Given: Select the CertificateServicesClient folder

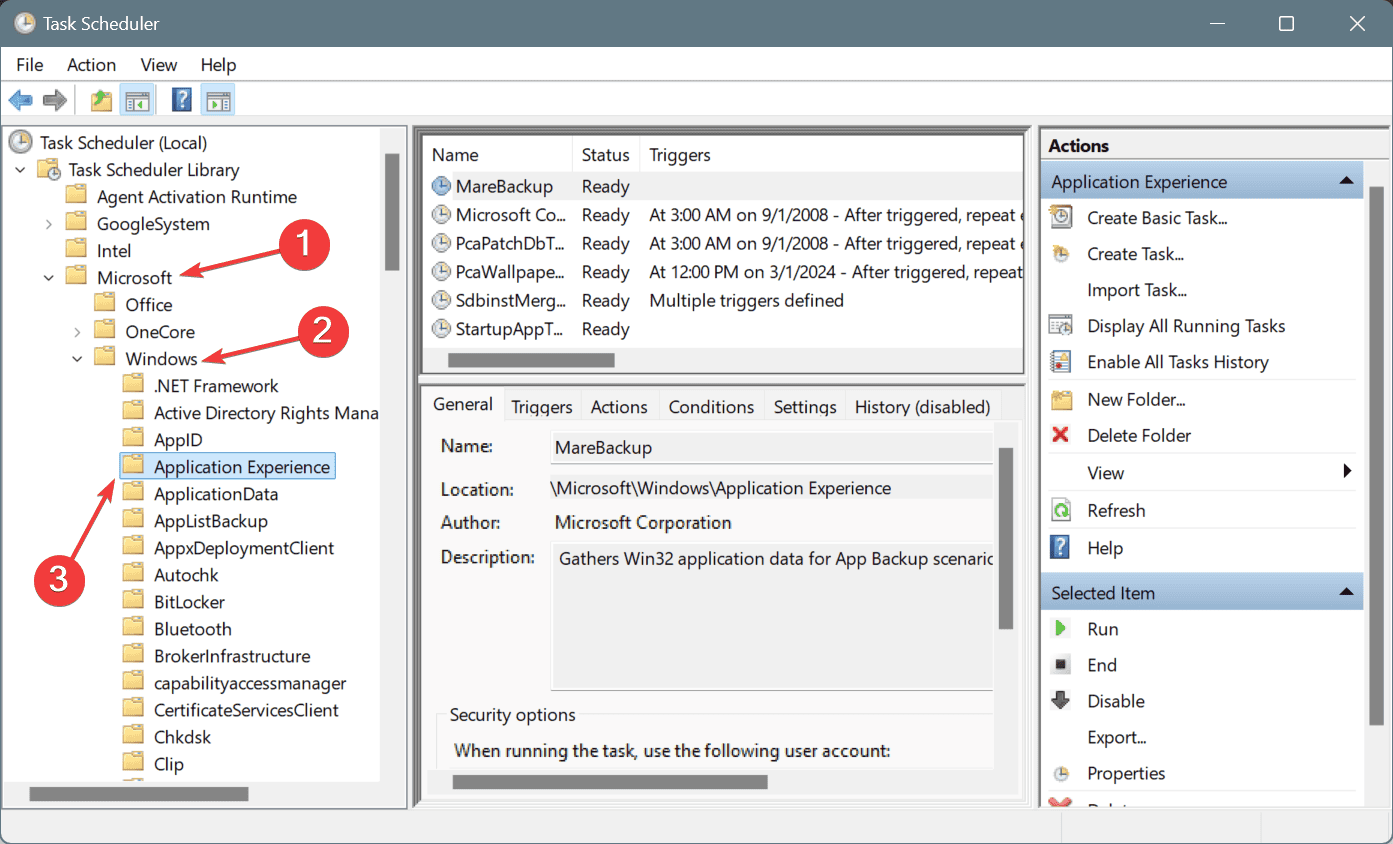Looking at the screenshot, I should coord(246,710).
